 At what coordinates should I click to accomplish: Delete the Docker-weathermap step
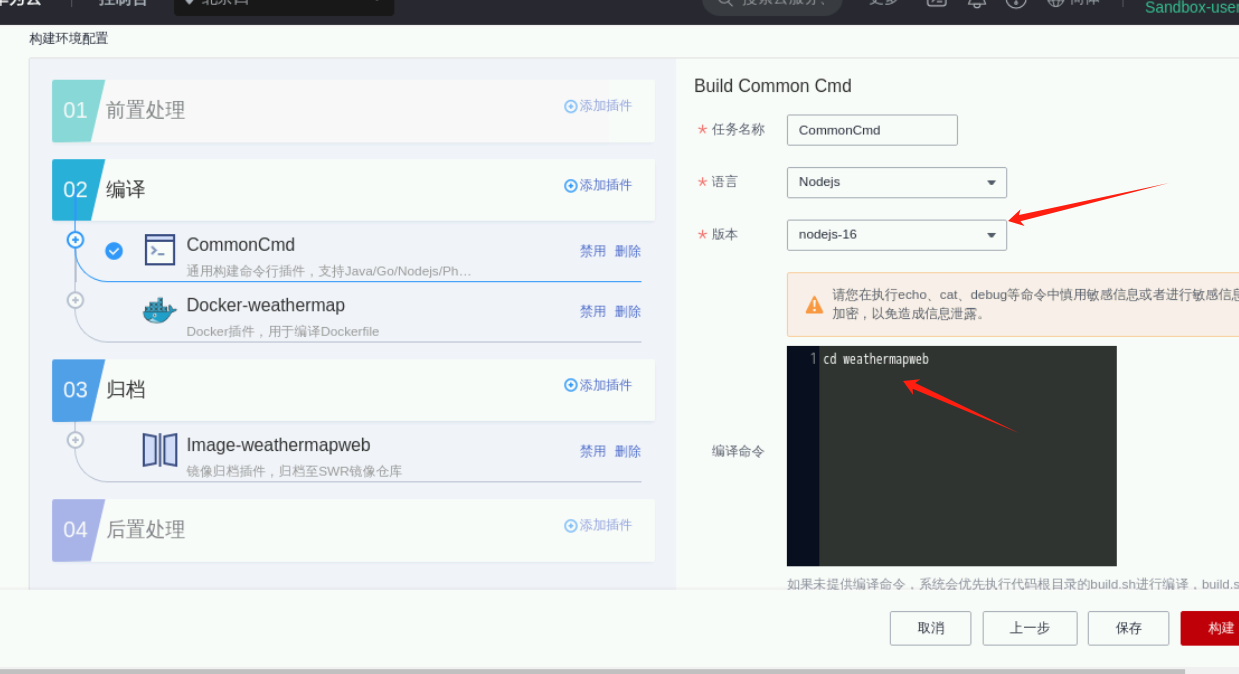(x=628, y=312)
